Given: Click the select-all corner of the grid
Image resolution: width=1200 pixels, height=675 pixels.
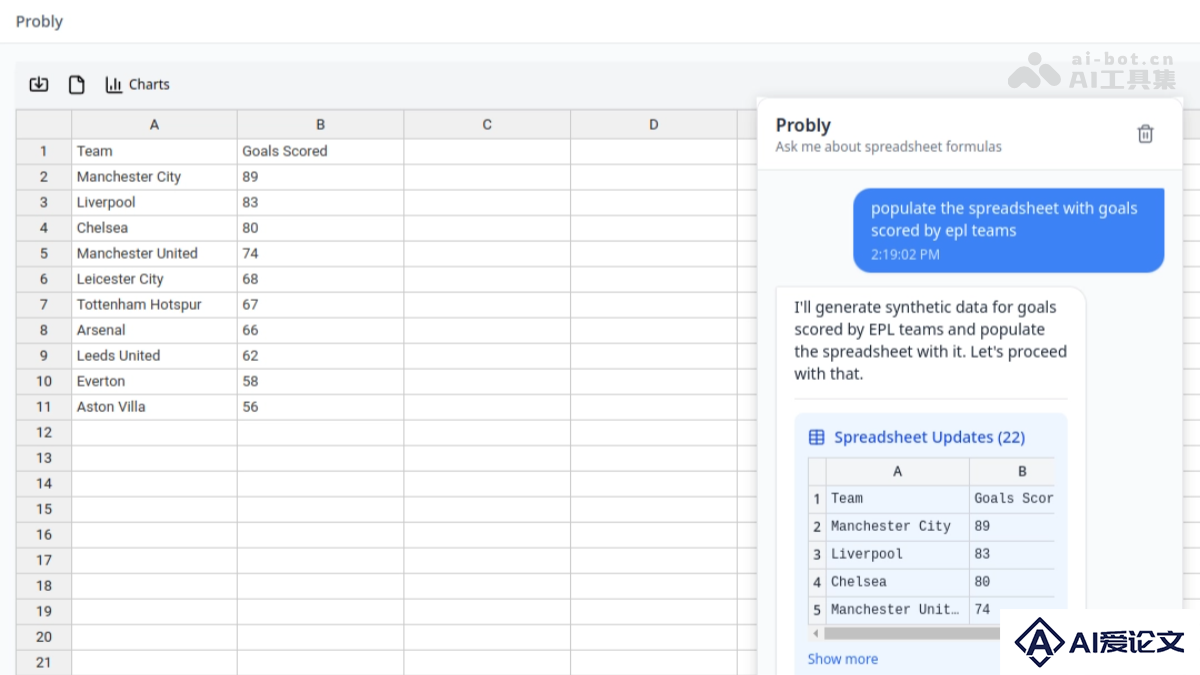Looking at the screenshot, I should [x=44, y=125].
